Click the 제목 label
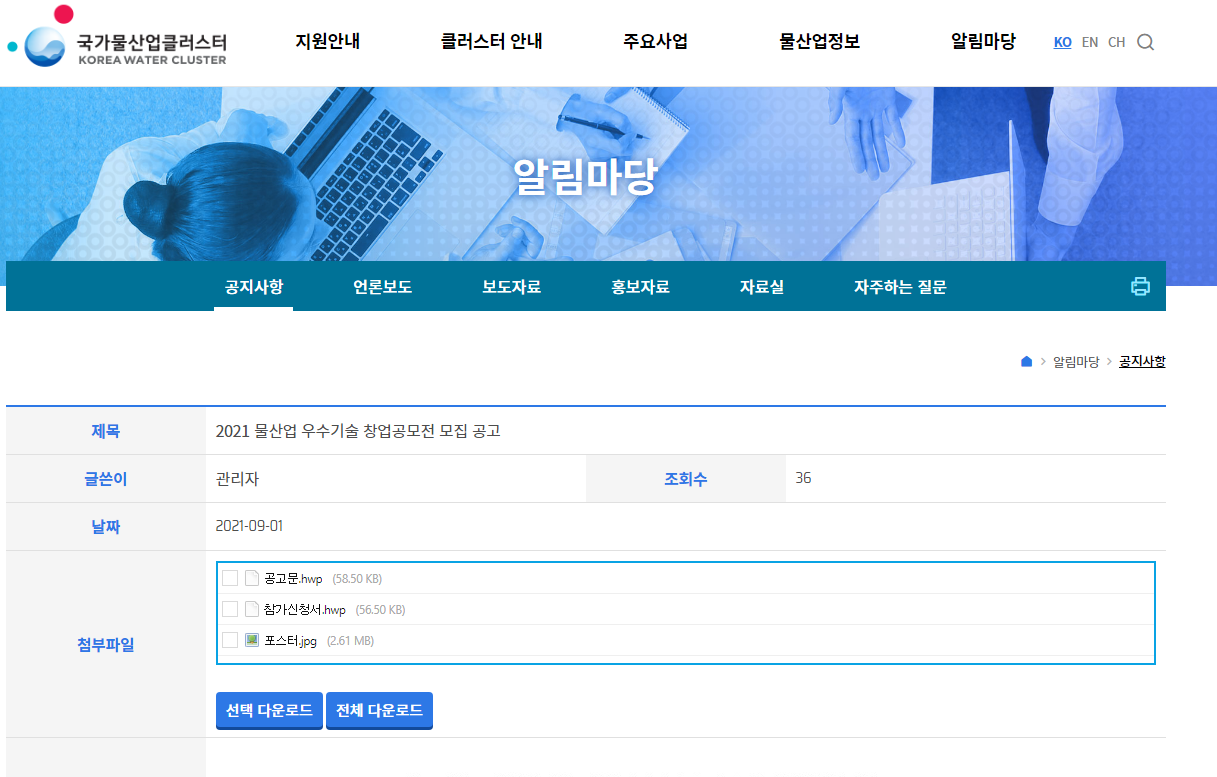The height and width of the screenshot is (777, 1217). coord(105,431)
